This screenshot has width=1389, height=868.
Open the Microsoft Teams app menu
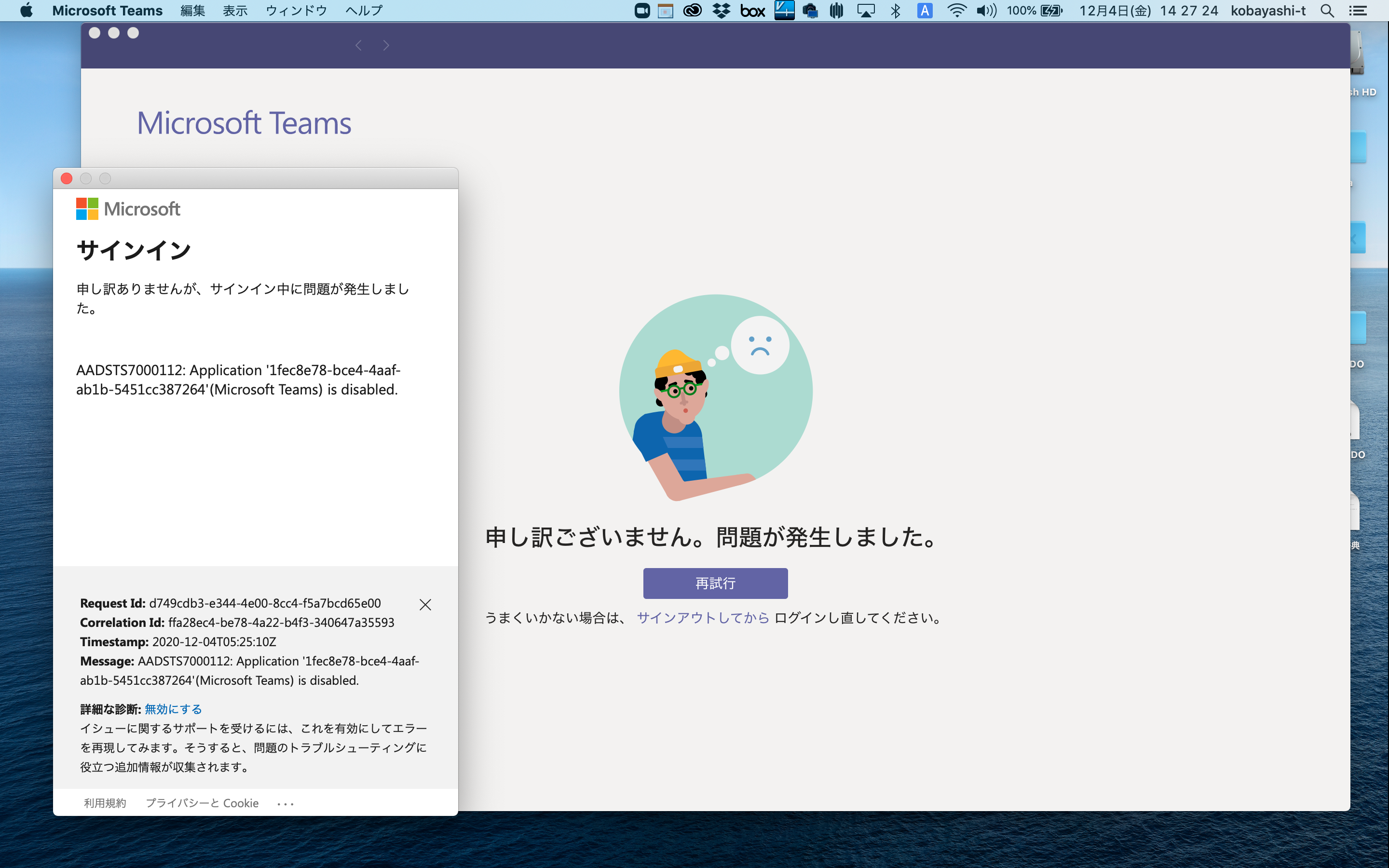[108, 10]
